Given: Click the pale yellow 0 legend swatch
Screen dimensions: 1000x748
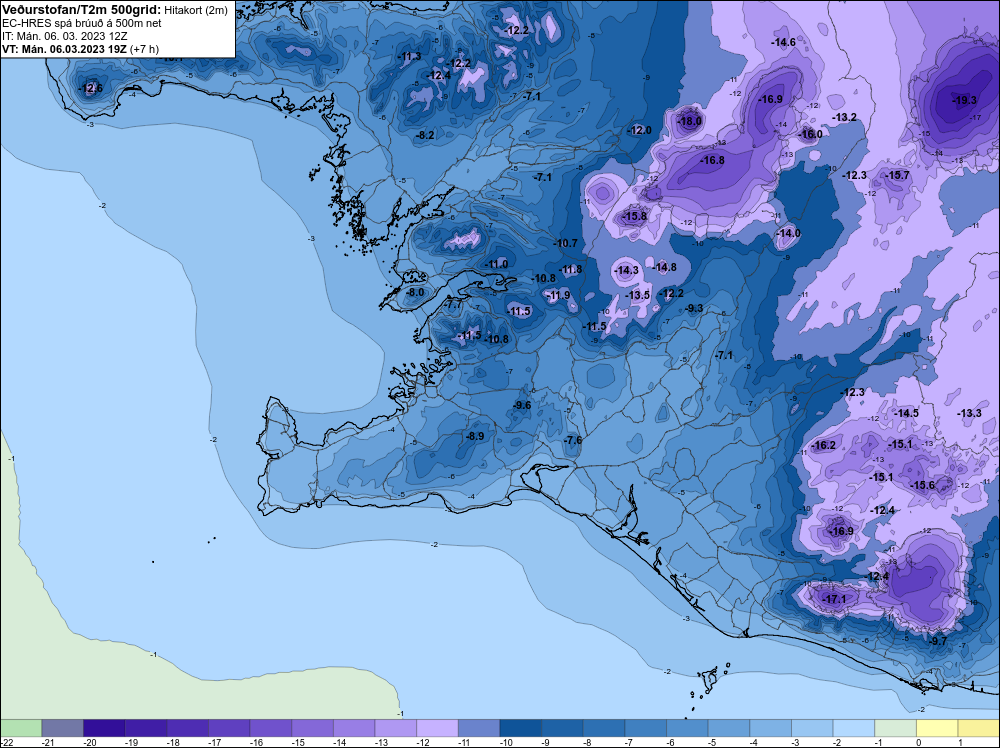Looking at the screenshot, I should (x=938, y=728).
